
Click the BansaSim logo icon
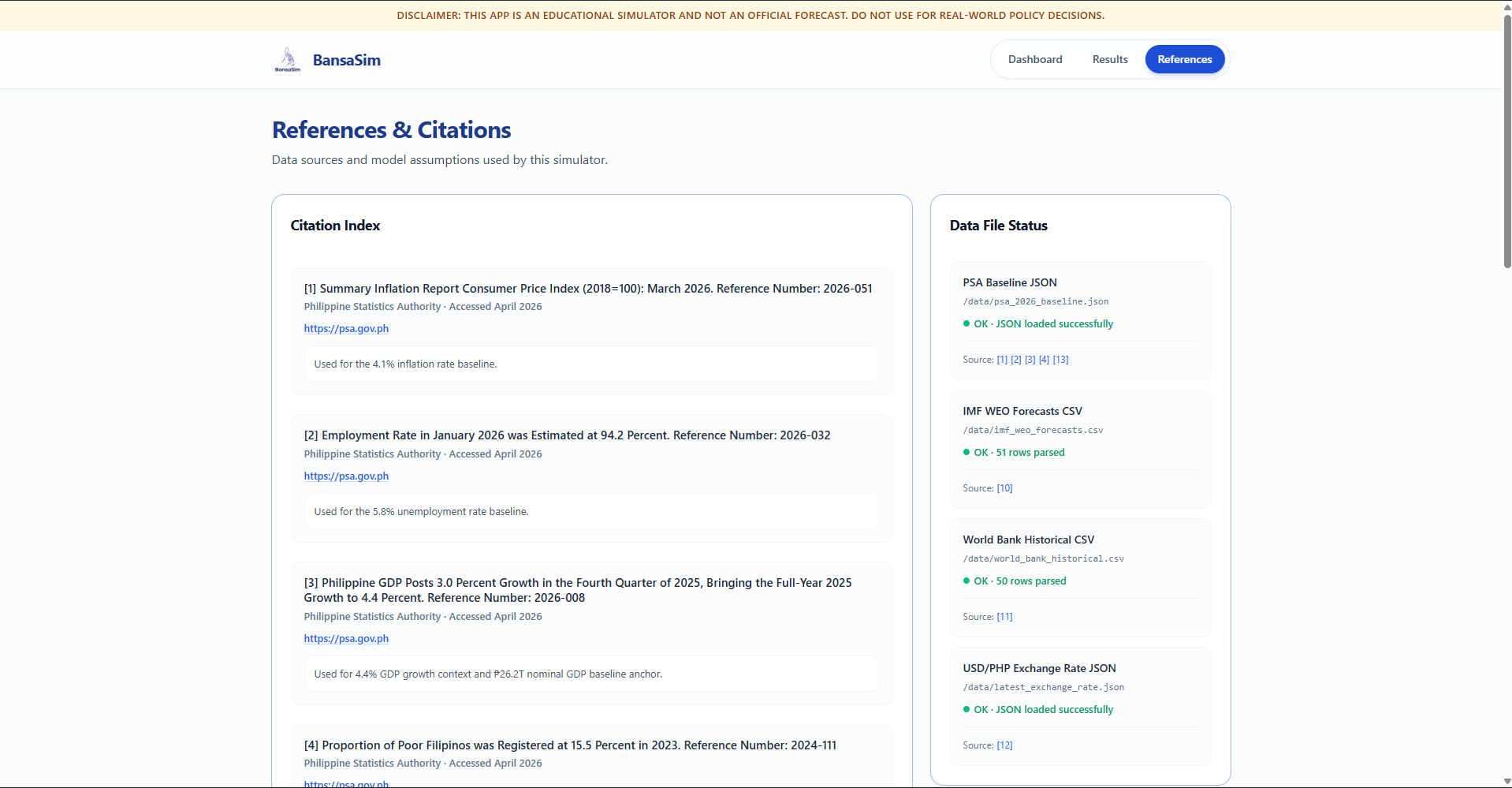tap(288, 60)
